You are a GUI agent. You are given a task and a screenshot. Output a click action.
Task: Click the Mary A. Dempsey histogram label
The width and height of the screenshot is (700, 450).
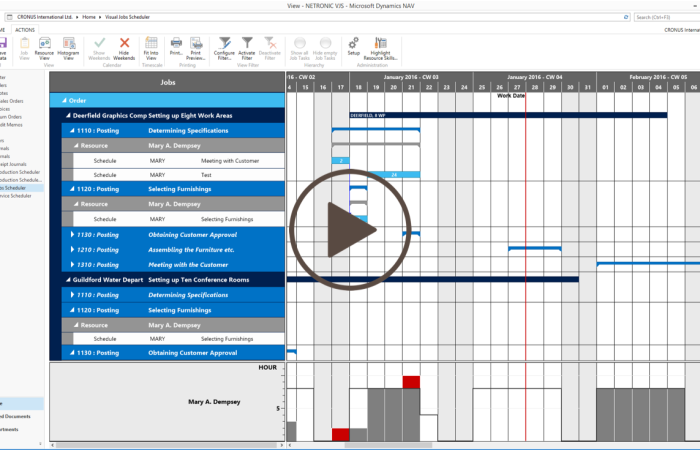tap(214, 402)
